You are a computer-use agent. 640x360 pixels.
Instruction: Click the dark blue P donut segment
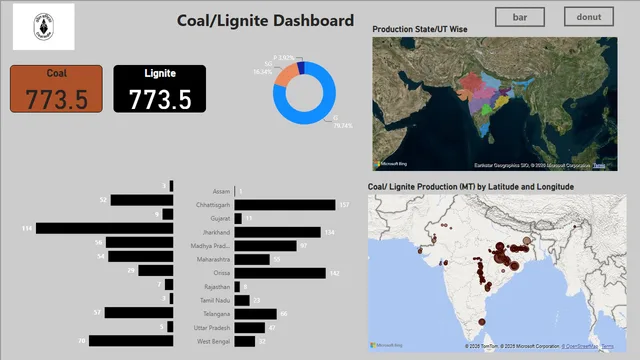tap(301, 68)
